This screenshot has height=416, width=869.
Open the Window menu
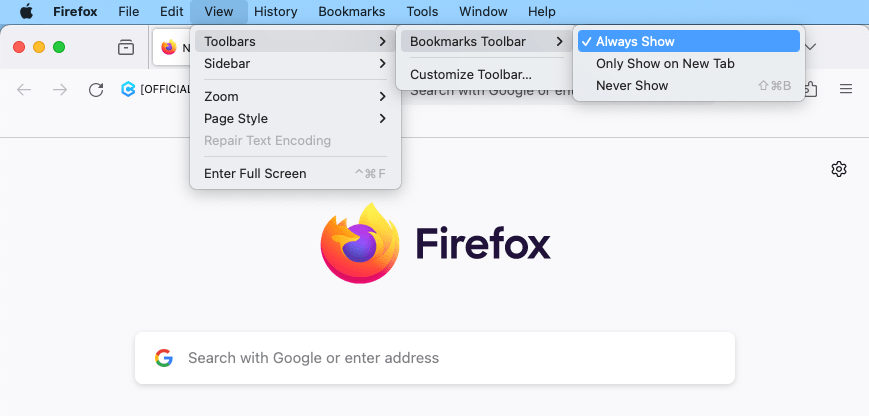click(483, 12)
